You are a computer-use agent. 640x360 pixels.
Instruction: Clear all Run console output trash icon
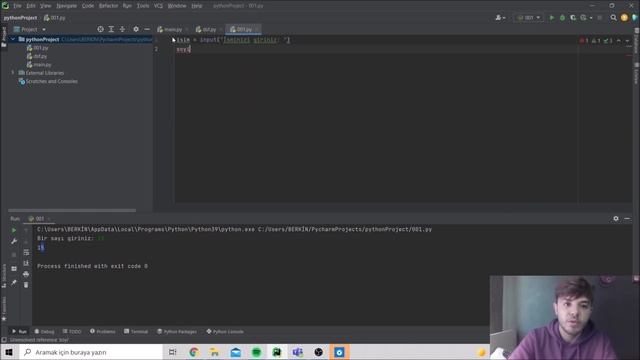[x=26, y=285]
